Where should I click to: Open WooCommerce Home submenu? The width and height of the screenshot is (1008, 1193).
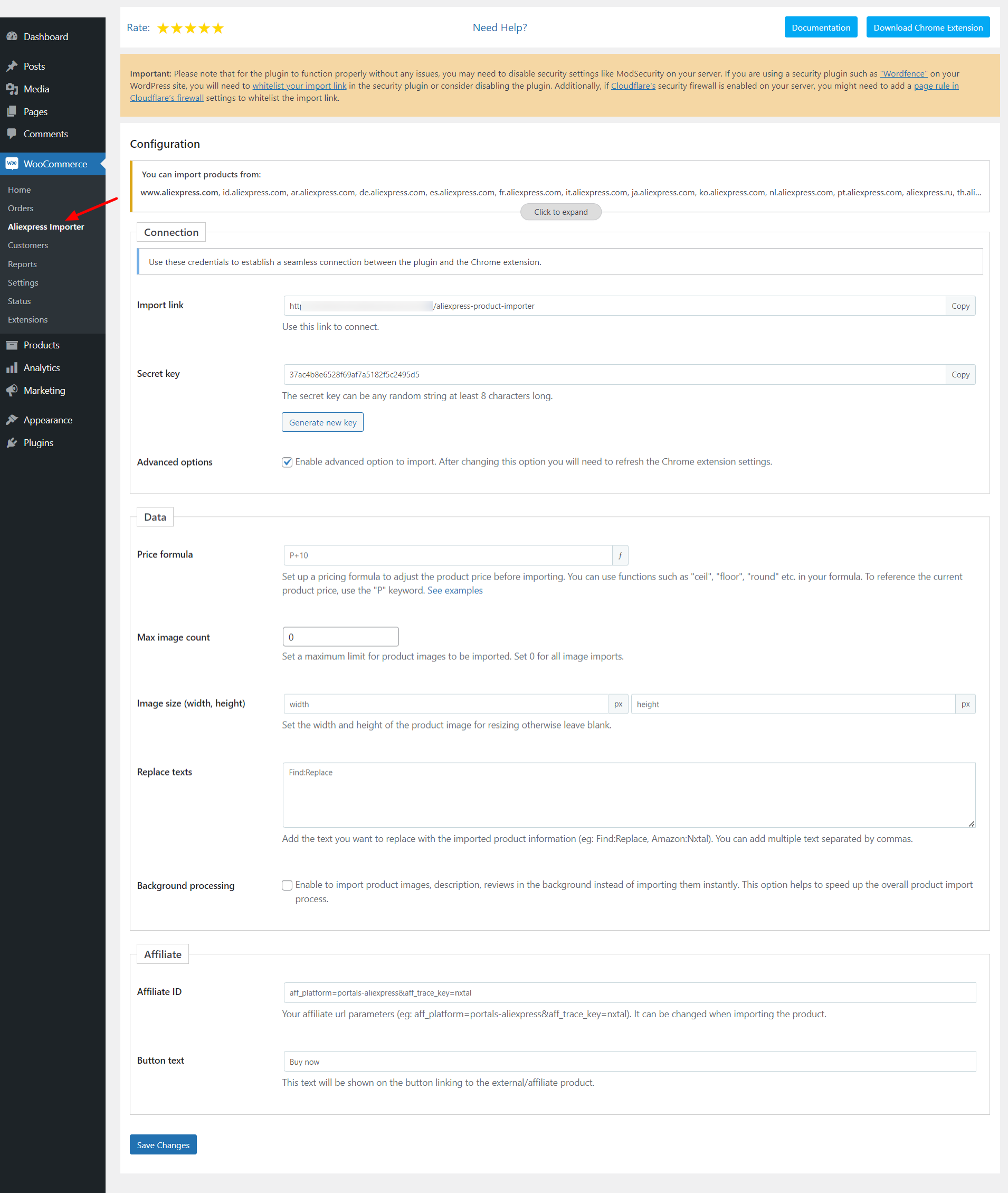20,190
